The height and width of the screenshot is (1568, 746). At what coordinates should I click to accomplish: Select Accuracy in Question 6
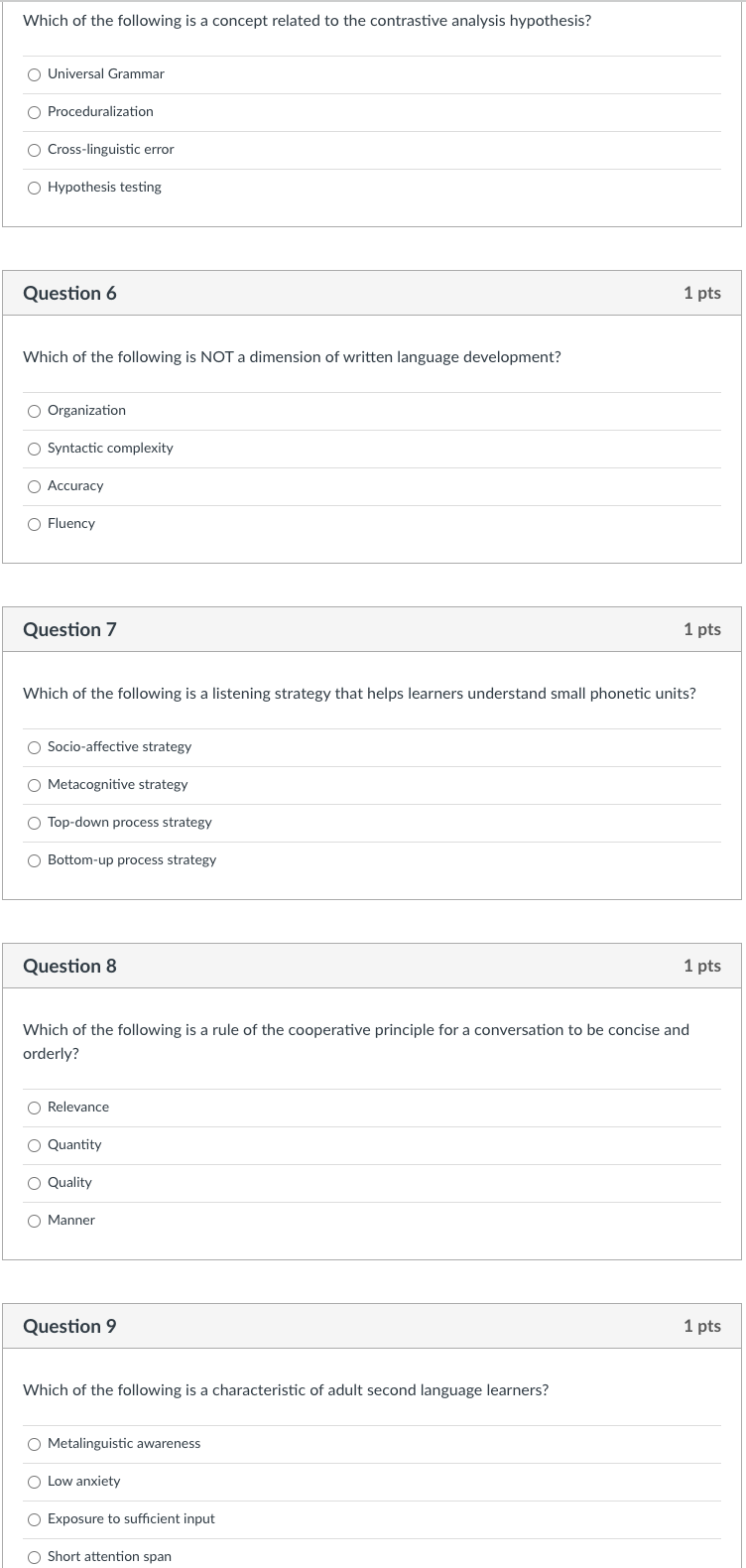[34, 486]
